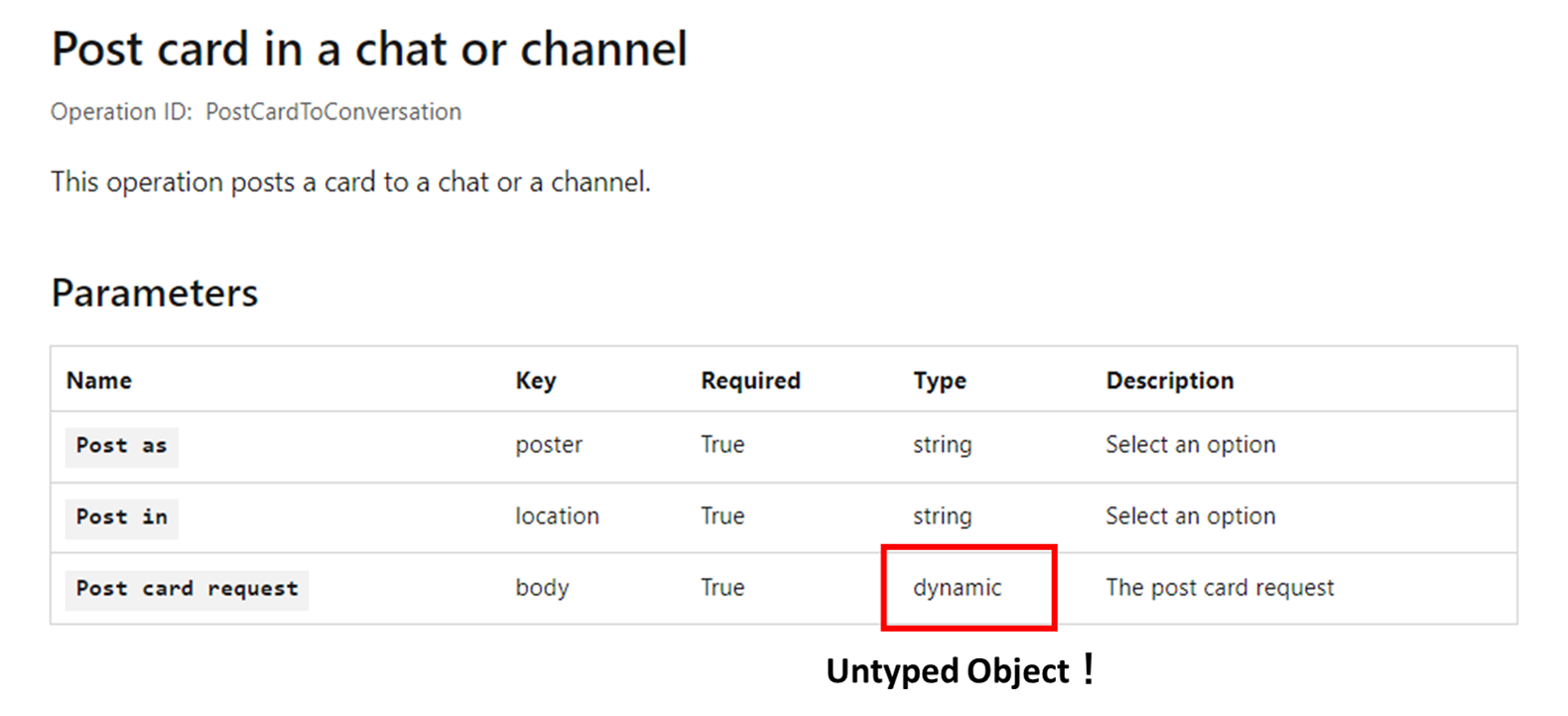
Task: Click the "Description" column header
Action: tap(1170, 381)
